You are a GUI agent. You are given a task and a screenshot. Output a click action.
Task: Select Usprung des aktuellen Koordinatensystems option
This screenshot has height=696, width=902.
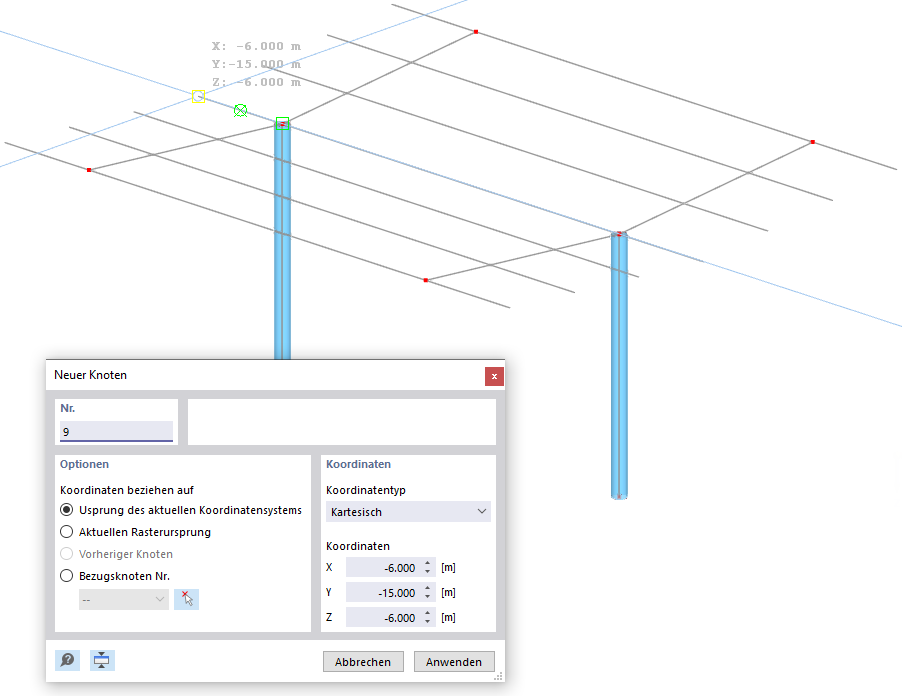click(67, 510)
